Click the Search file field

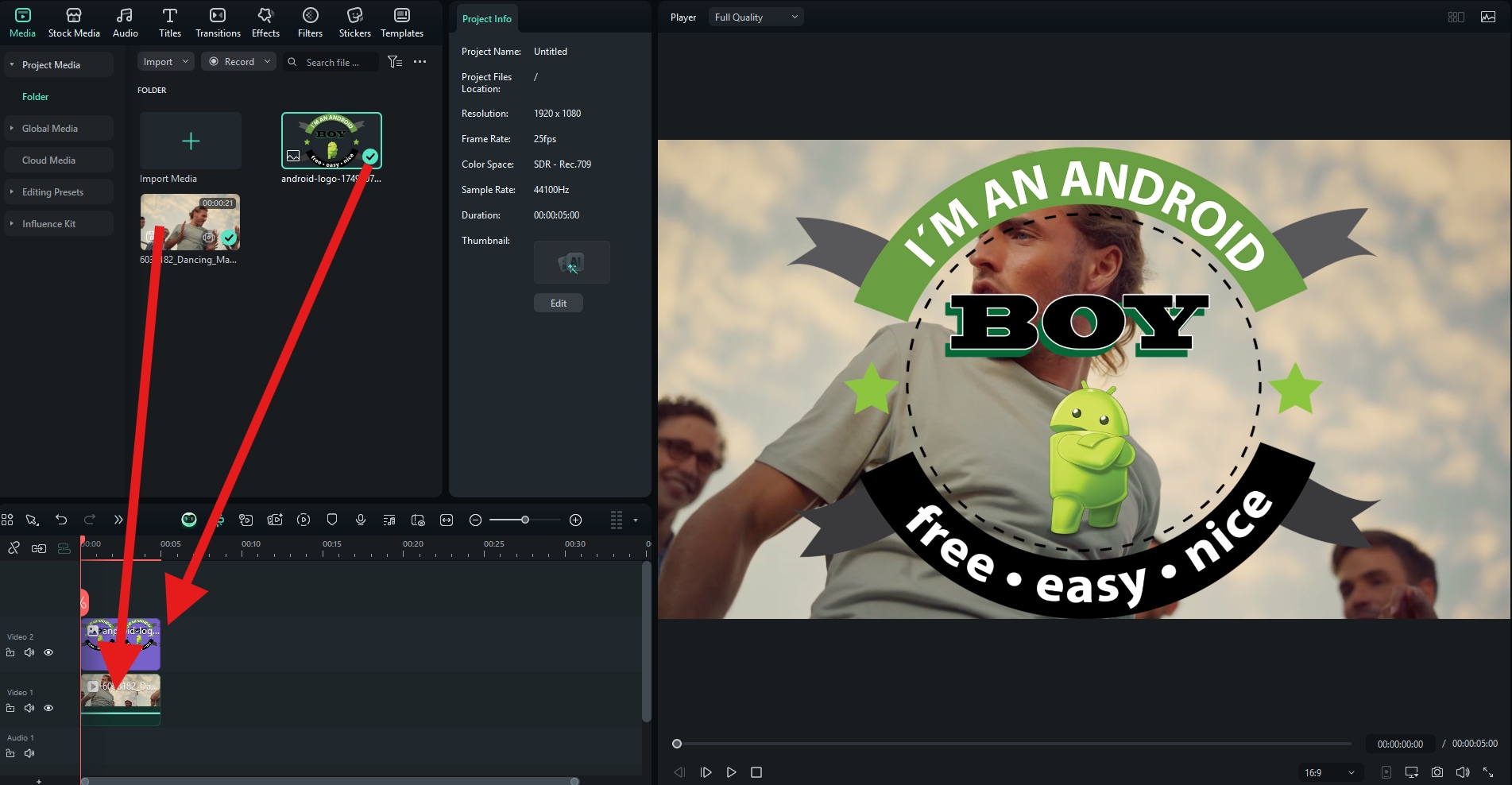click(x=331, y=62)
